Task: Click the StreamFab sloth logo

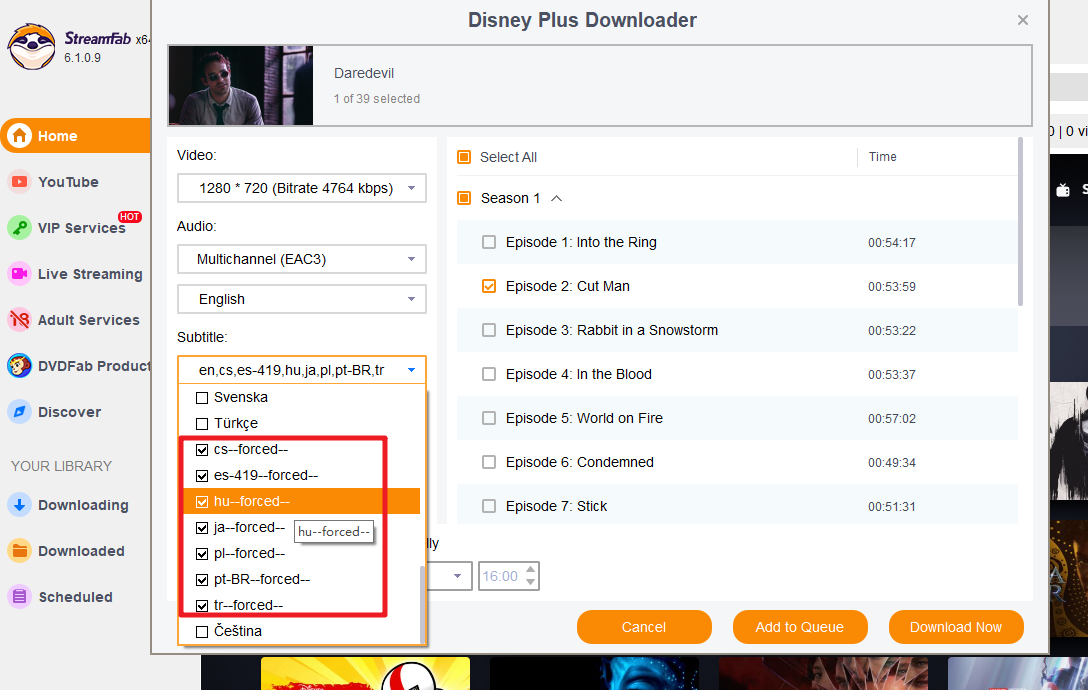Action: tap(31, 47)
